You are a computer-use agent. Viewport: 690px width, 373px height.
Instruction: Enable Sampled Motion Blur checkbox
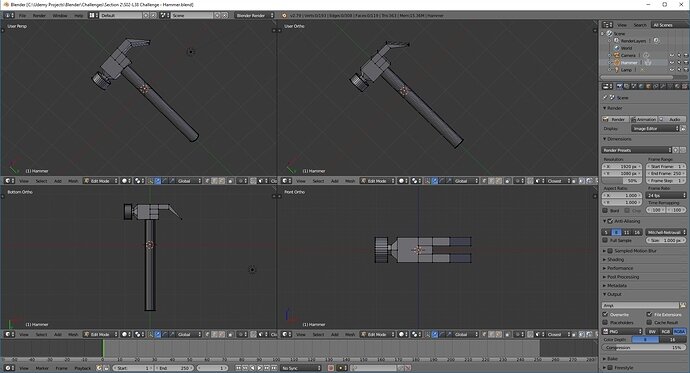coord(610,251)
